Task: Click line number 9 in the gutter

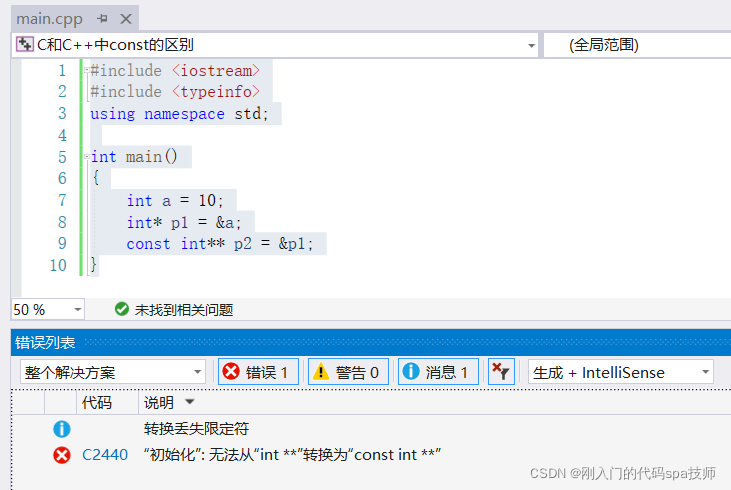Action: 62,243
